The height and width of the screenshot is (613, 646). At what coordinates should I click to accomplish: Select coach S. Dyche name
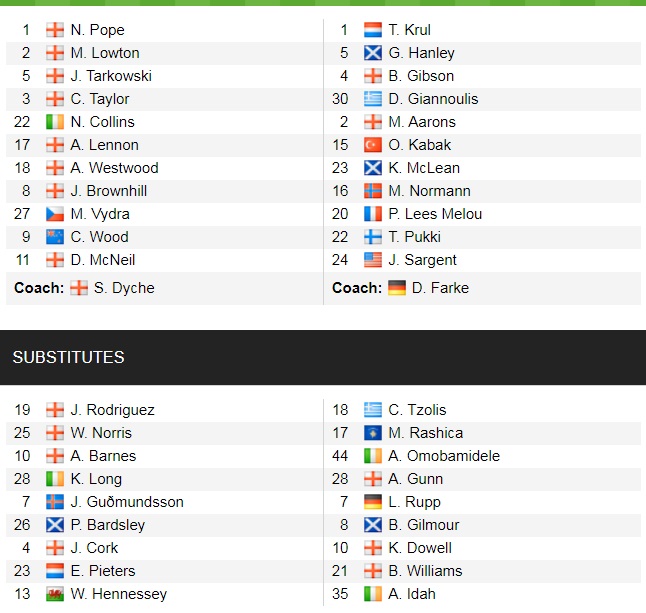click(124, 288)
